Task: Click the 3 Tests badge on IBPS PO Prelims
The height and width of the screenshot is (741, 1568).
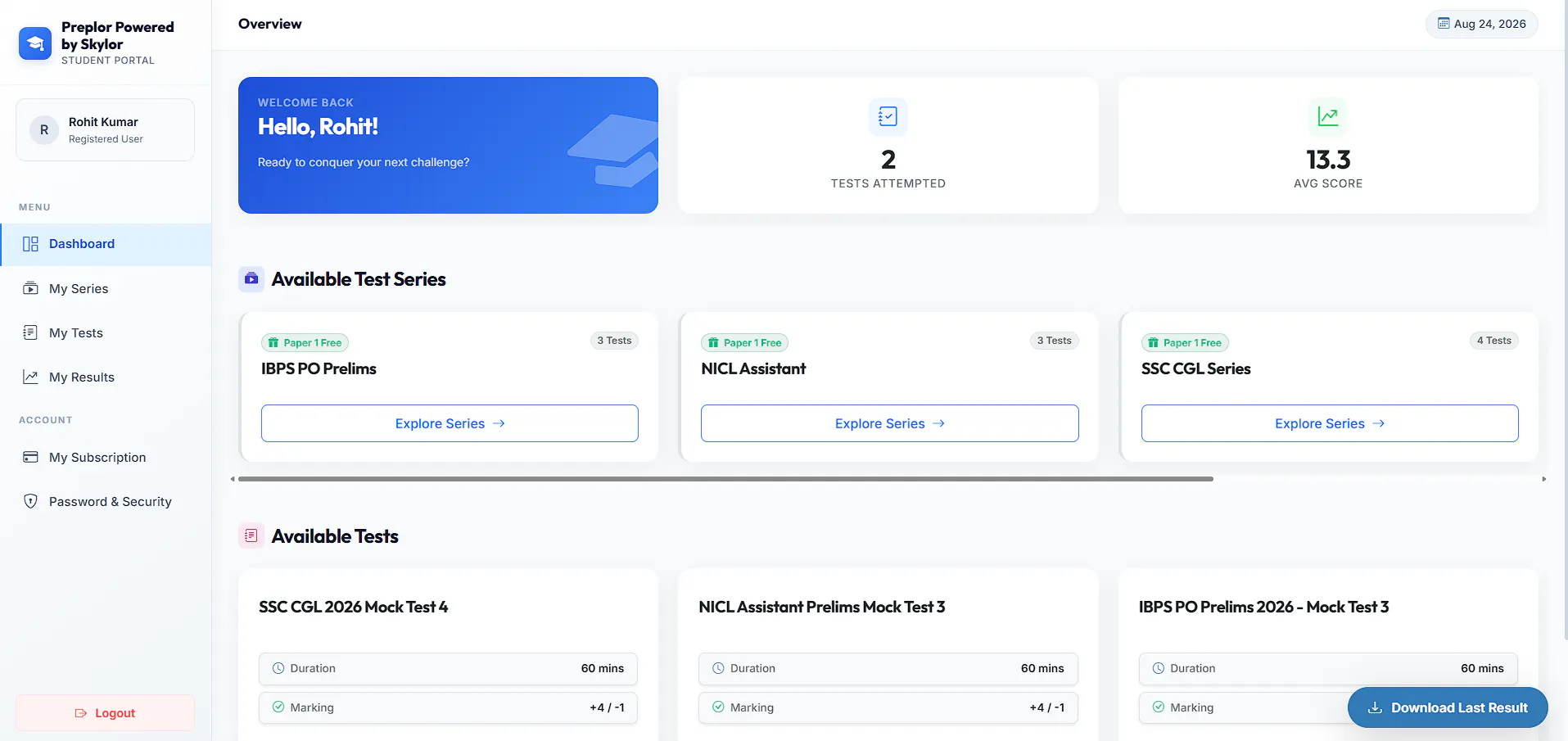Action: click(614, 341)
